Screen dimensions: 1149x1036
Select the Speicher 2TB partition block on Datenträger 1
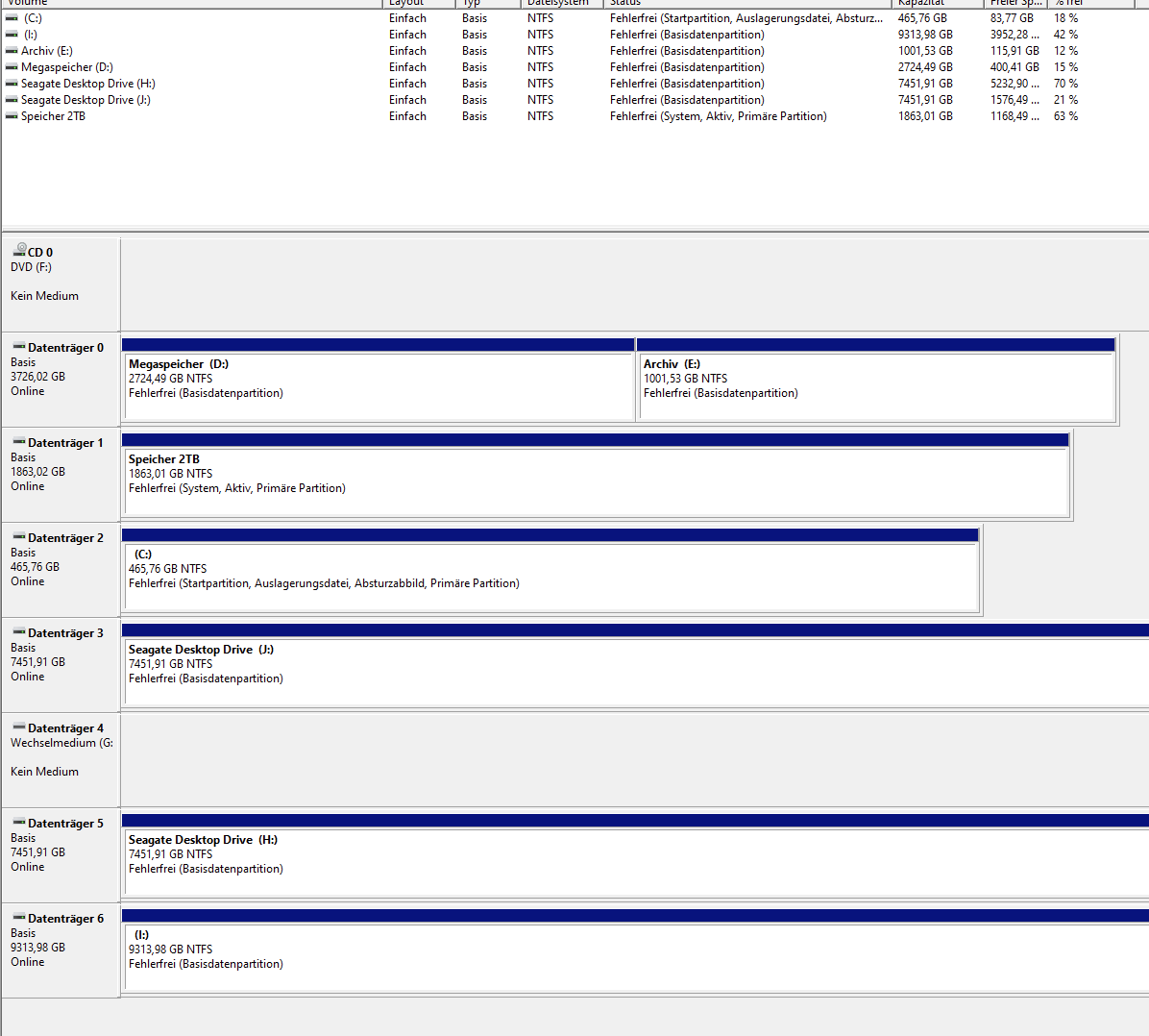tap(596, 475)
